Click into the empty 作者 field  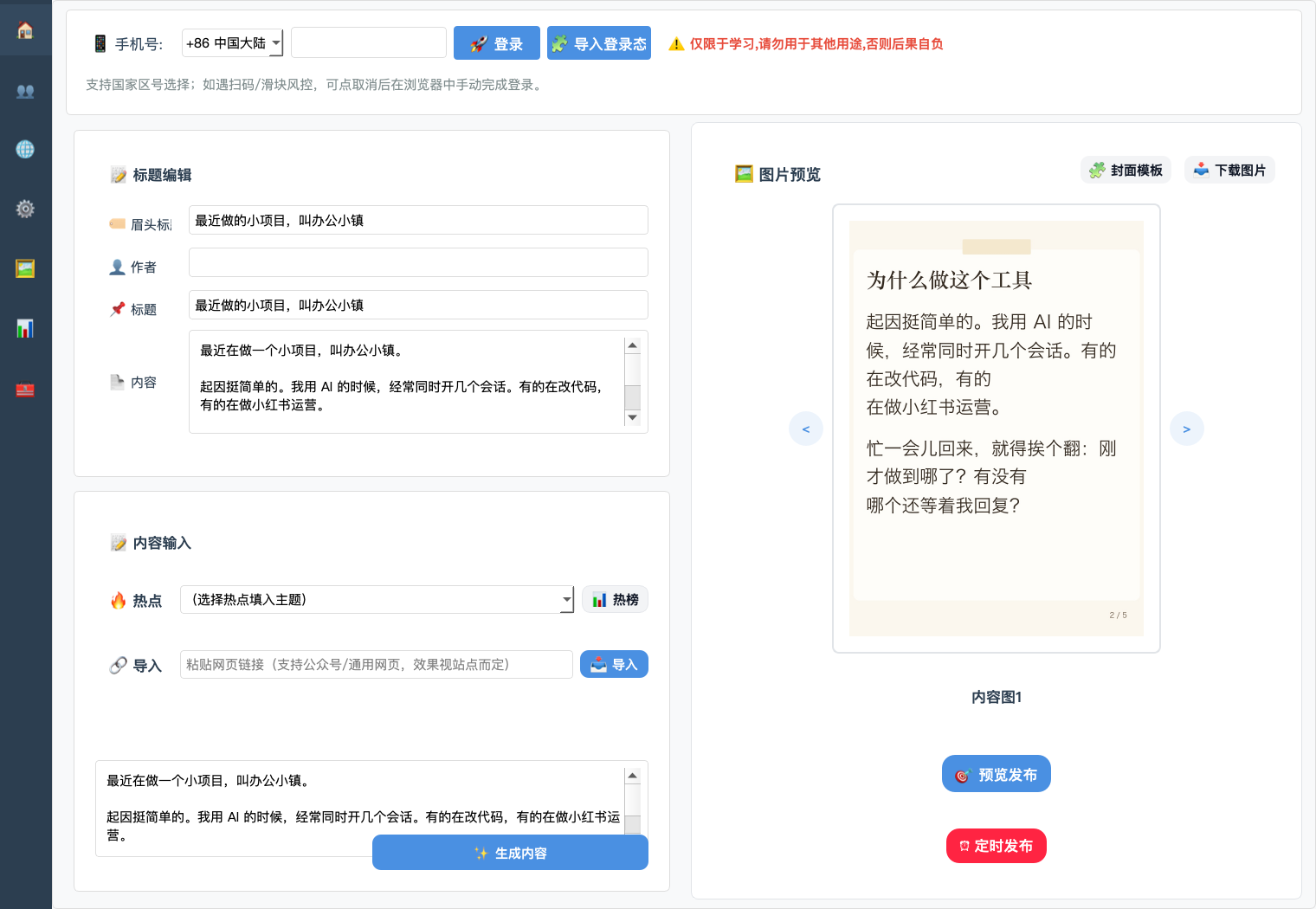tap(418, 262)
